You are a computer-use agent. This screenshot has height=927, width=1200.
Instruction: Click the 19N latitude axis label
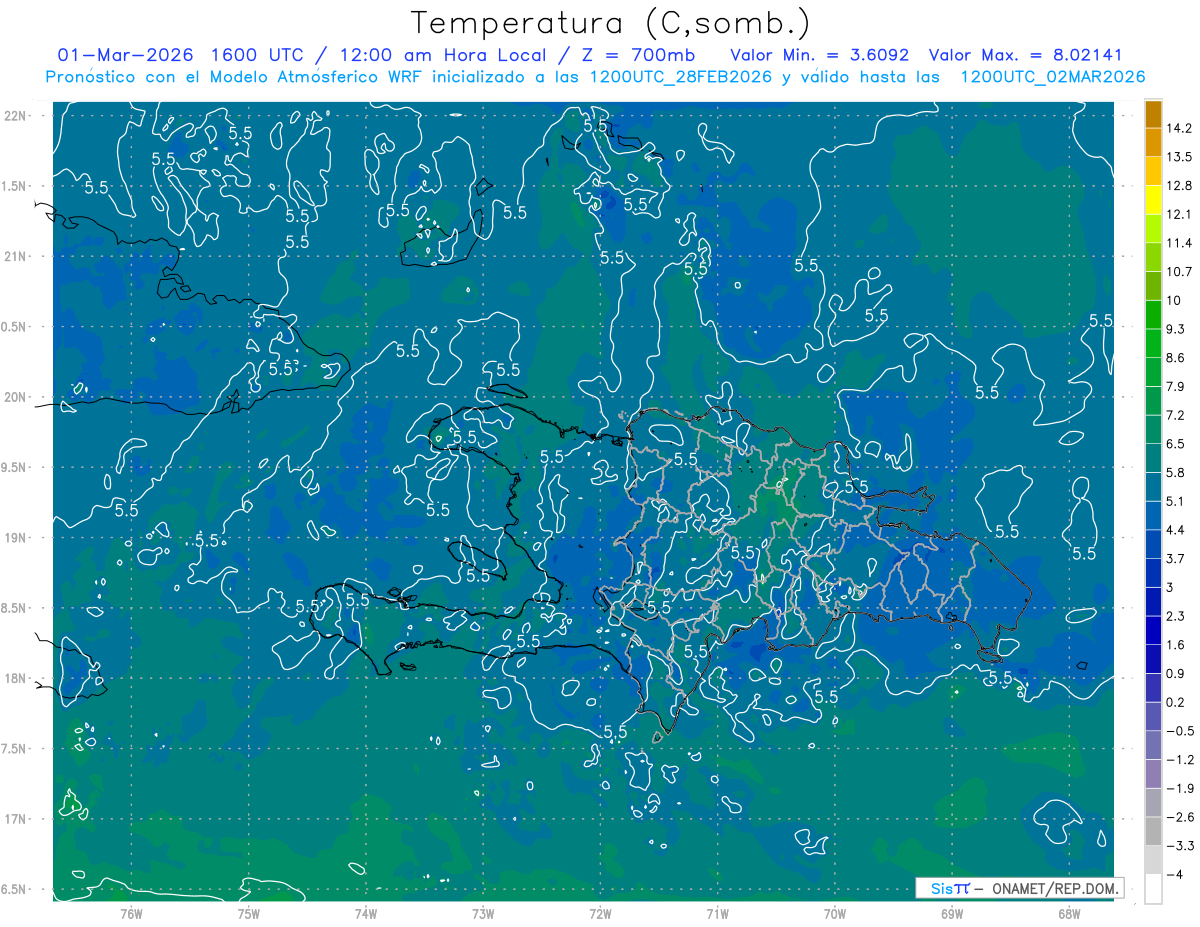click(x=16, y=538)
